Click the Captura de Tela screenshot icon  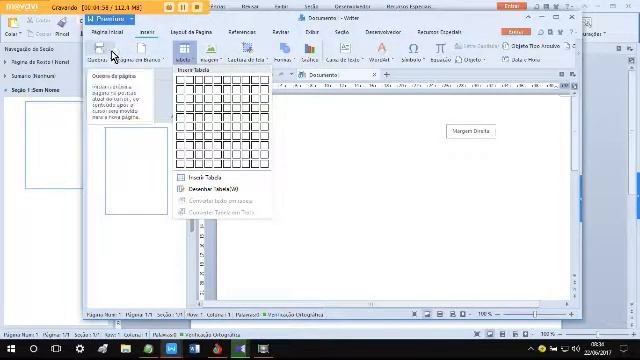coord(247,48)
